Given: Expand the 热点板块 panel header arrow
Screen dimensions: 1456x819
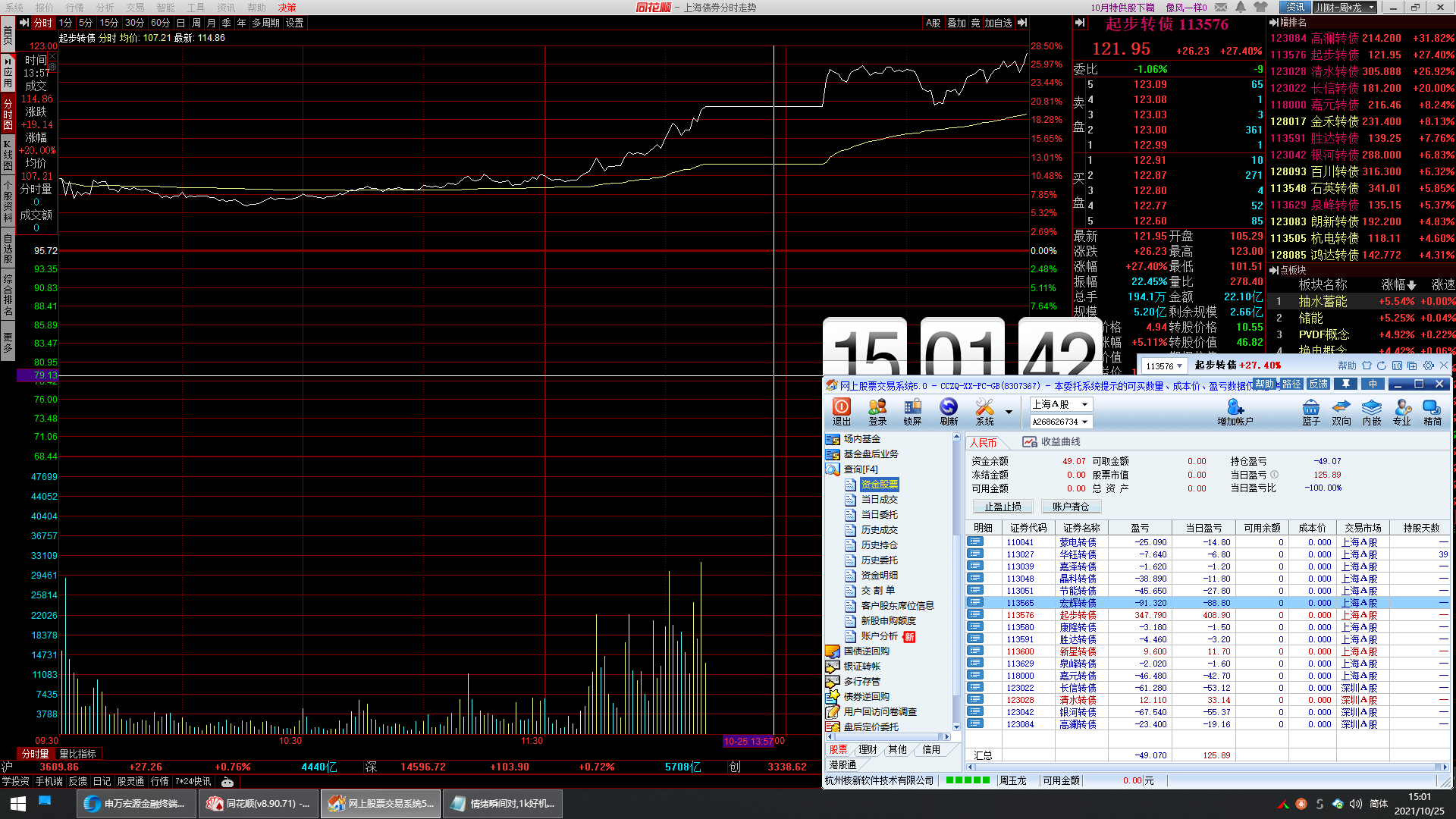Looking at the screenshot, I should coord(1274,270).
